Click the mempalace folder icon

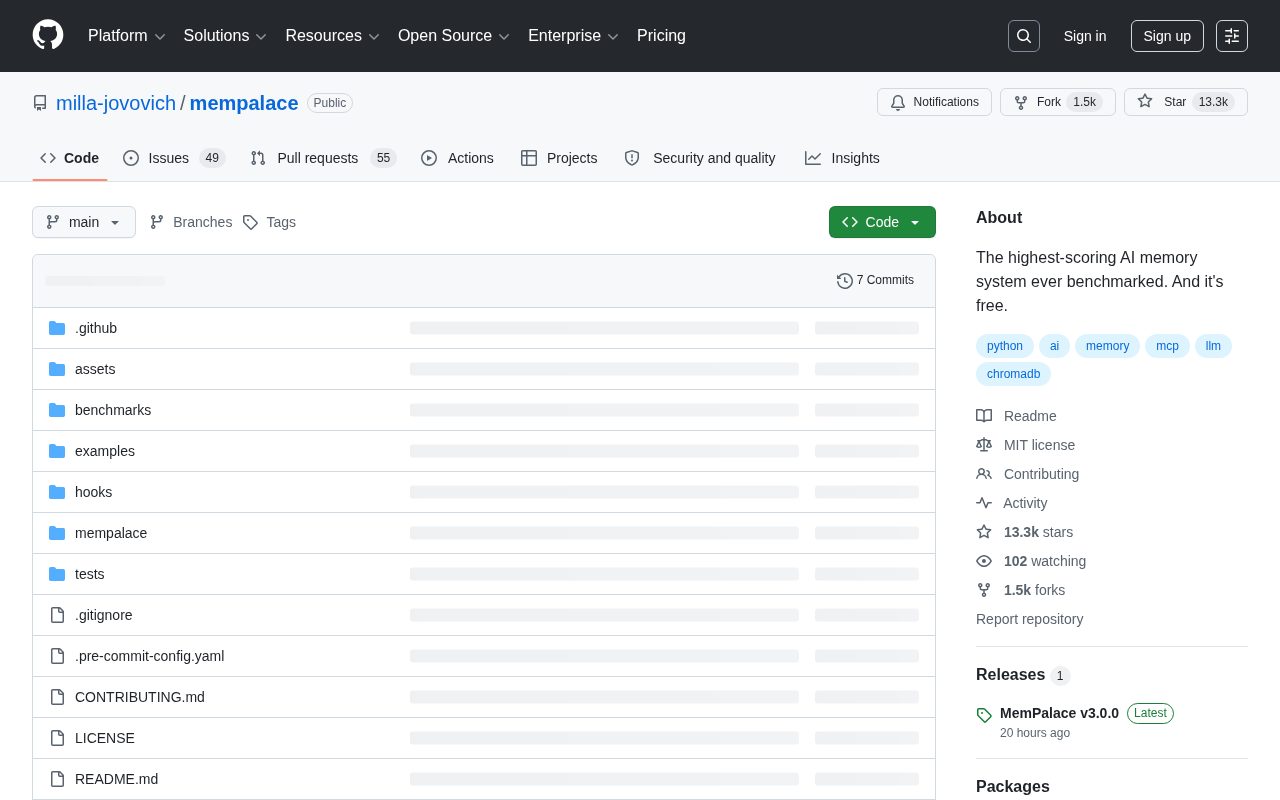pyautogui.click(x=57, y=533)
